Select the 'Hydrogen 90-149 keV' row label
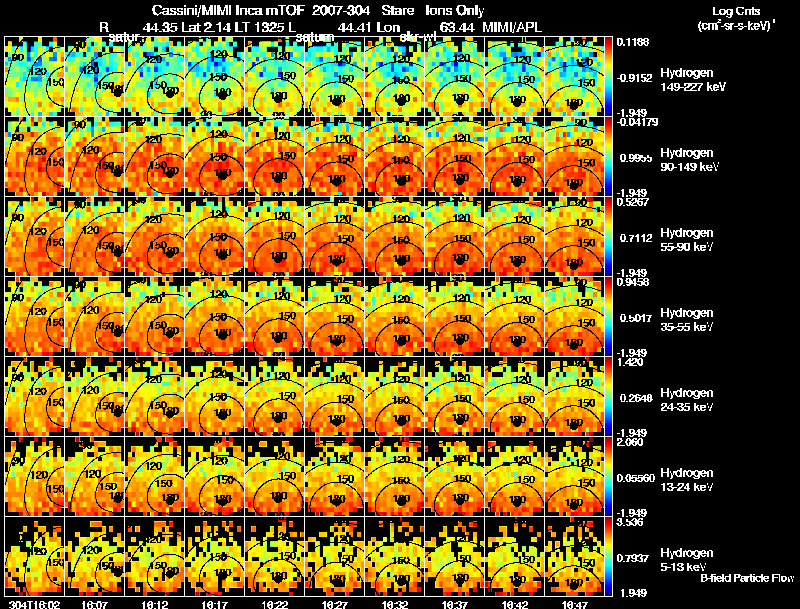The height and width of the screenshot is (609, 800). pos(689,160)
